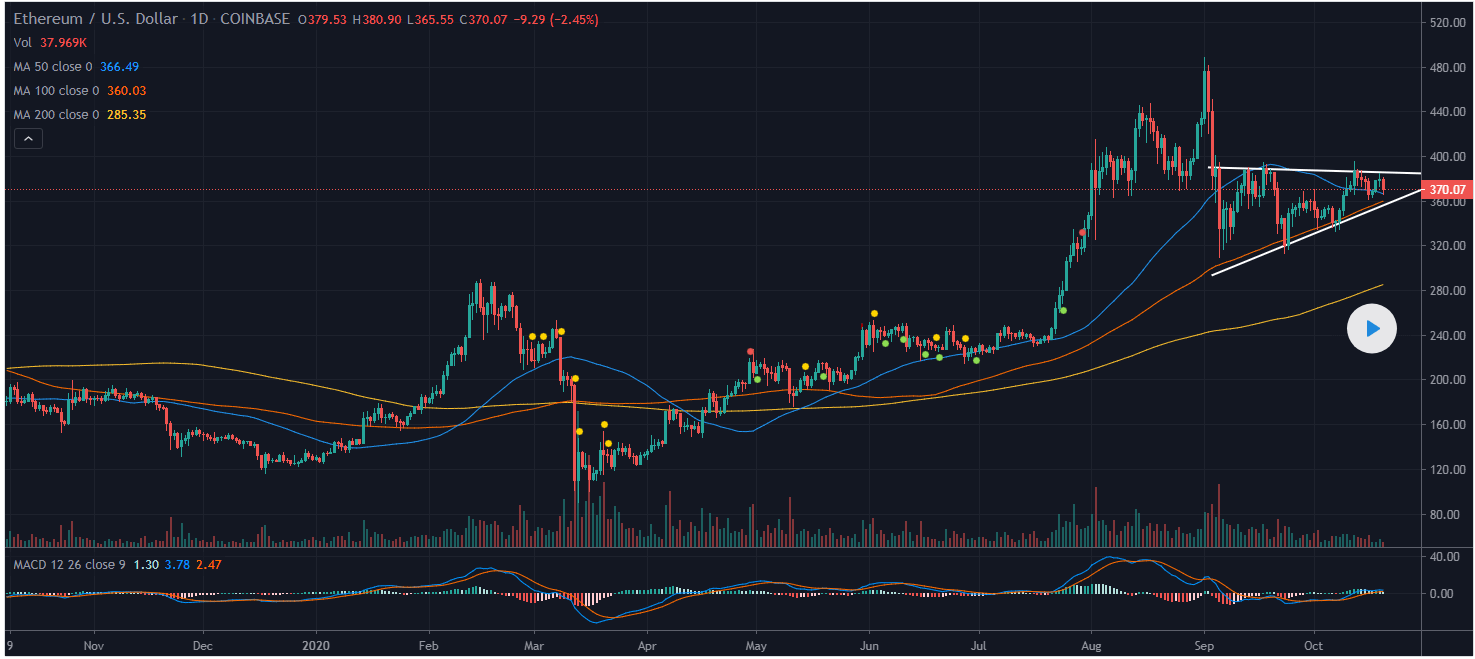Click the 120.00 price axis label
Viewport: 1475px width, 659px height.
coord(1447,470)
